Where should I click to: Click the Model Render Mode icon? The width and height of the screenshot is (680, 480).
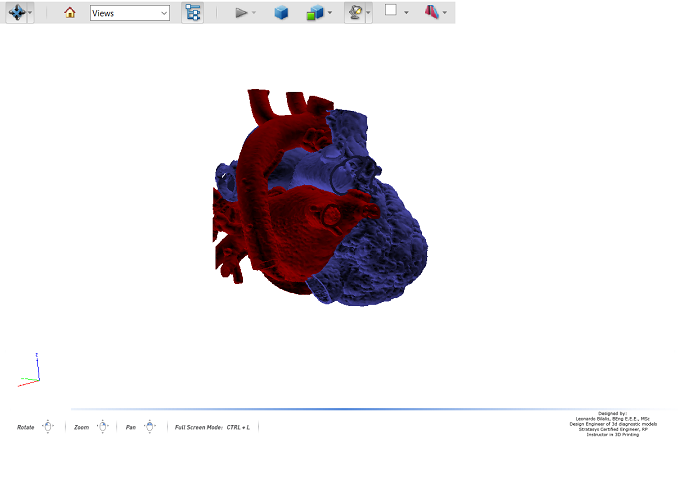[315, 13]
